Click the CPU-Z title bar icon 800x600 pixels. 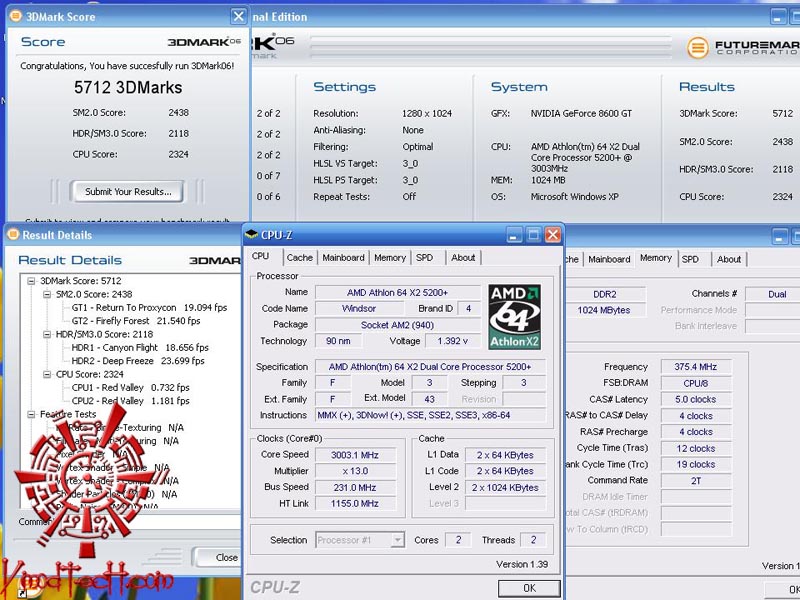[x=251, y=235]
